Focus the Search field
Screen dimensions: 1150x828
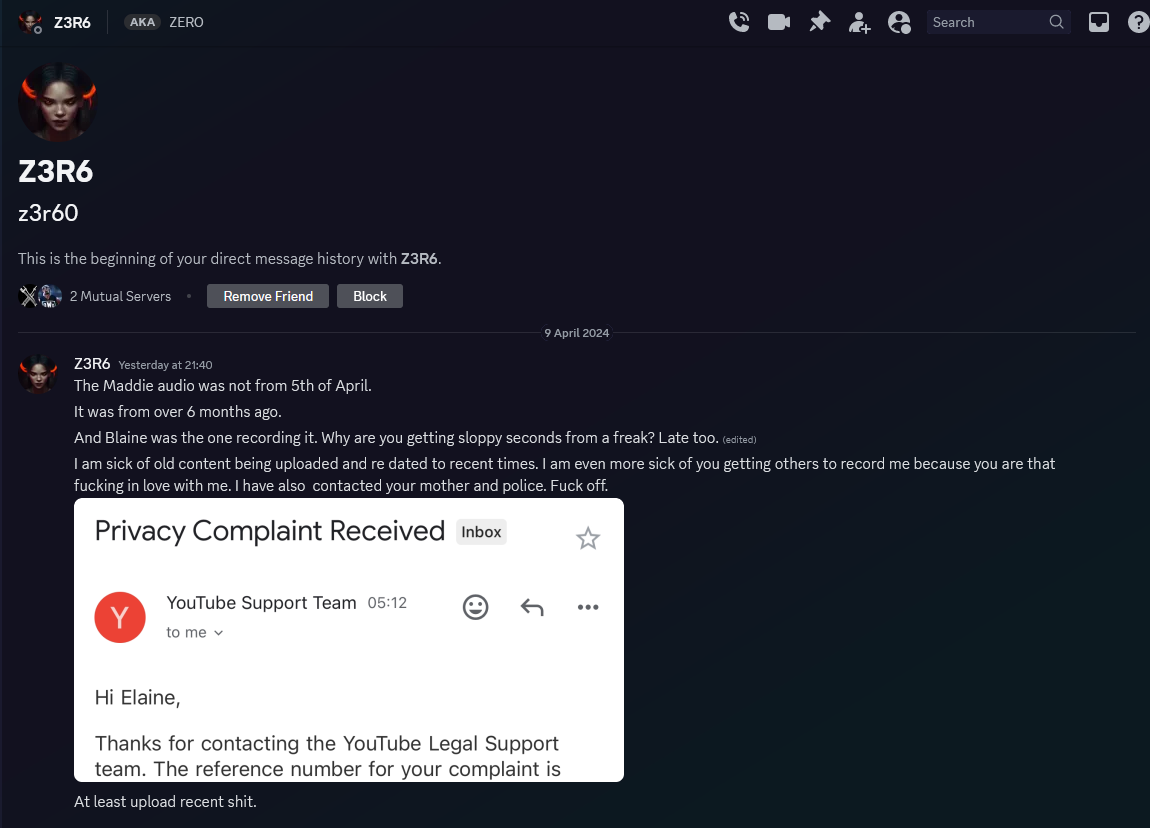(x=998, y=22)
